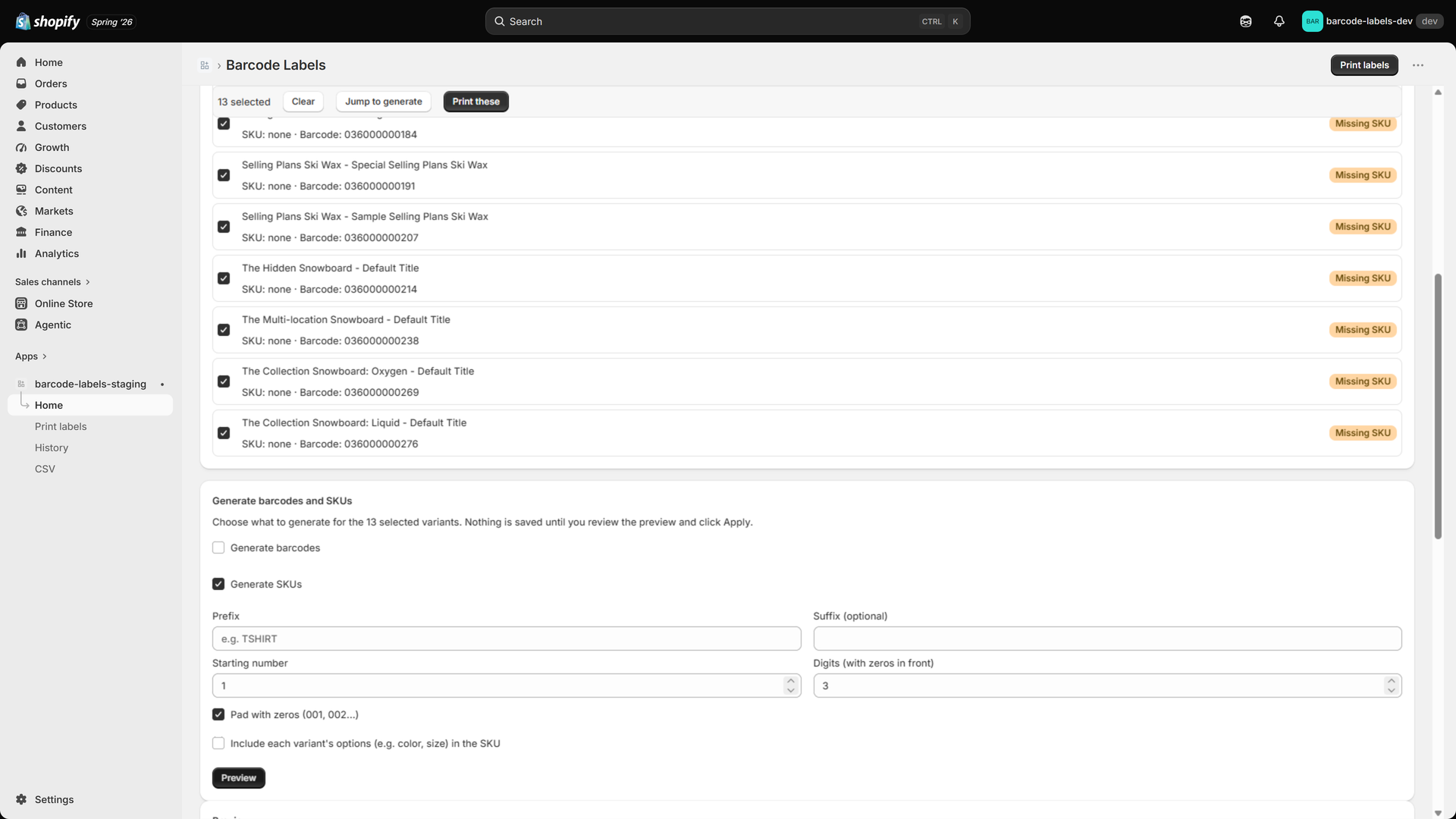This screenshot has width=1456, height=819.
Task: Enable the Generate barcodes checkbox
Action: click(218, 548)
